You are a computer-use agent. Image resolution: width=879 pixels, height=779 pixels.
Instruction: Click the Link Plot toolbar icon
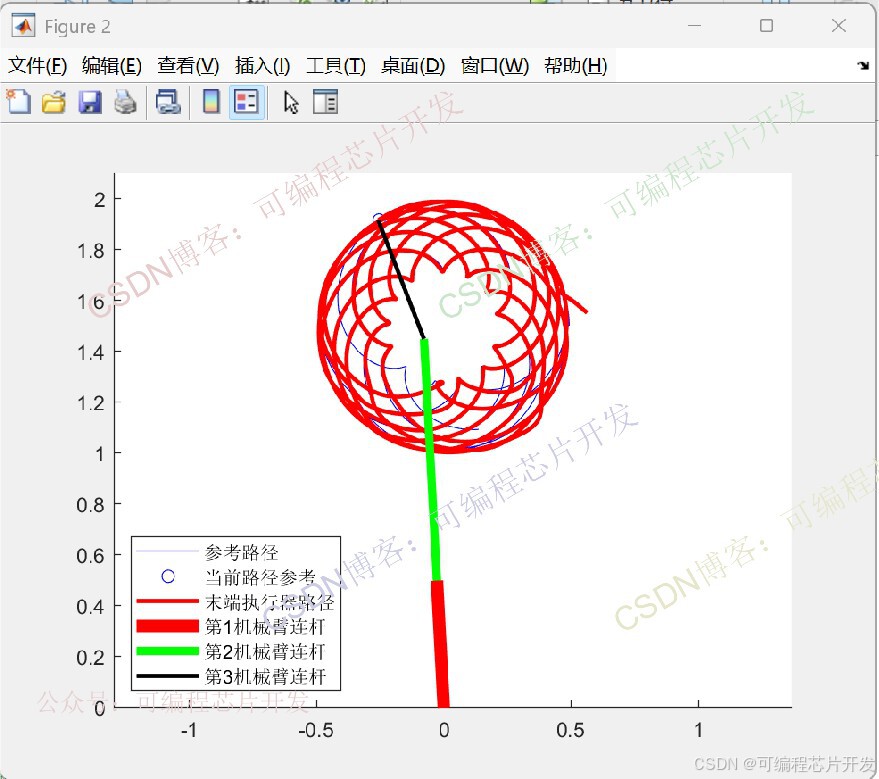pyautogui.click(x=168, y=103)
